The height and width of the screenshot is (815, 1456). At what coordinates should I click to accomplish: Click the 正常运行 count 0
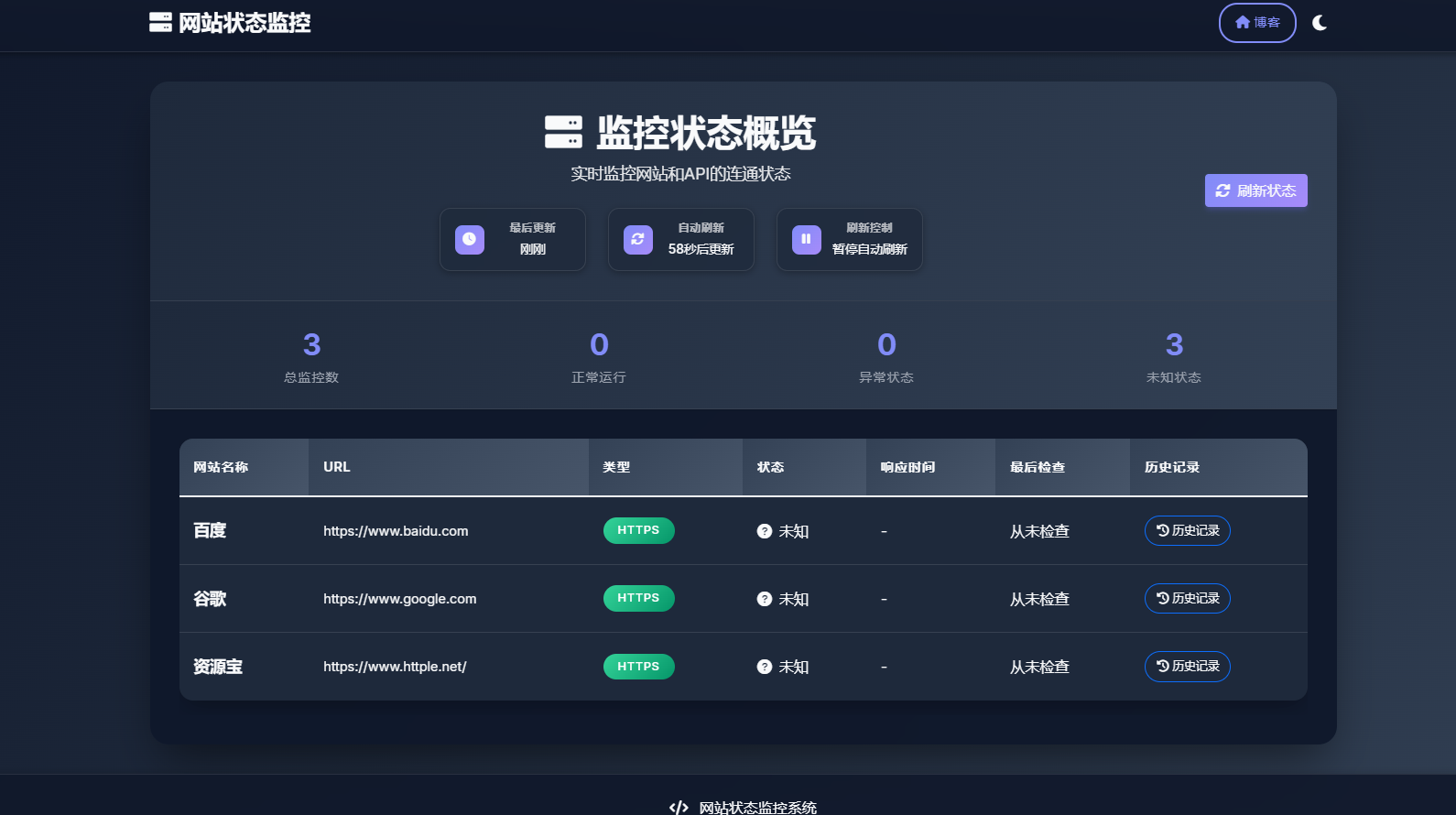point(599,344)
